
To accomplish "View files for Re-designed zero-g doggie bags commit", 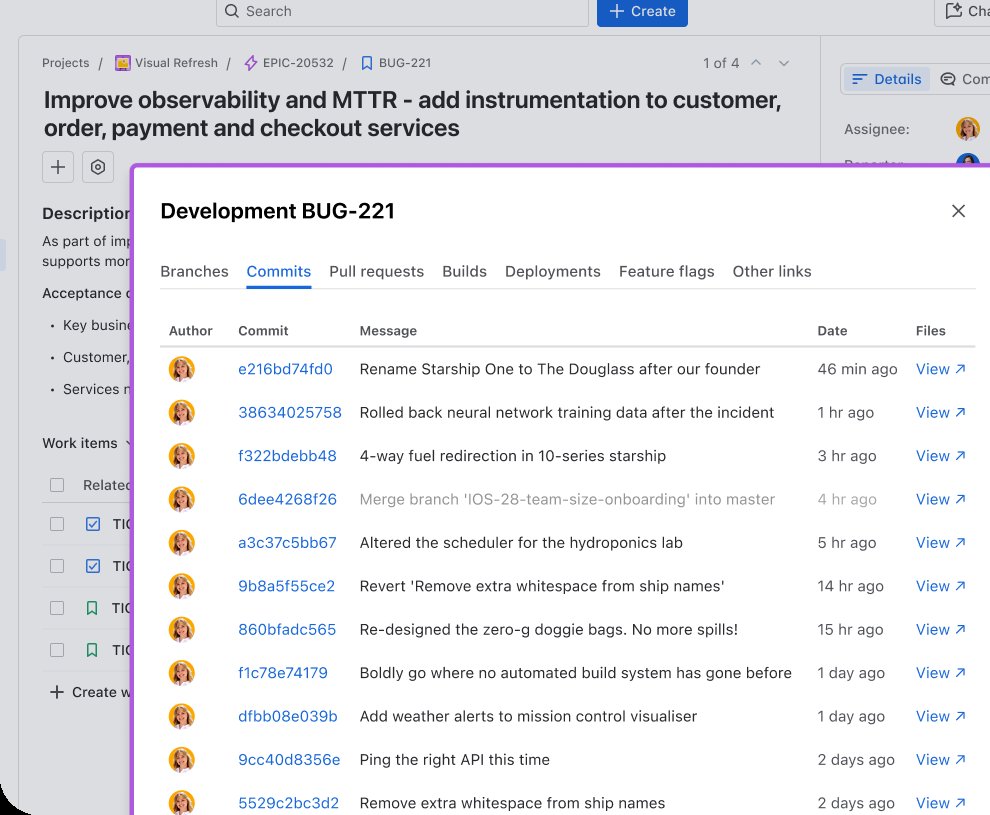I will (940, 629).
